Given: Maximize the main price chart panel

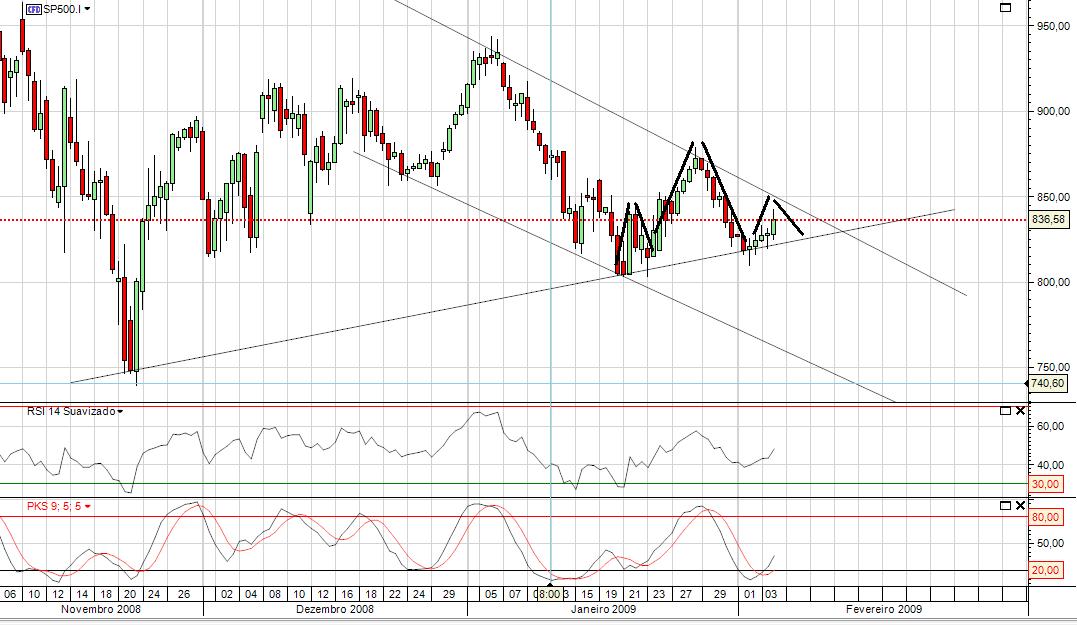Looking at the screenshot, I should tap(1006, 8).
